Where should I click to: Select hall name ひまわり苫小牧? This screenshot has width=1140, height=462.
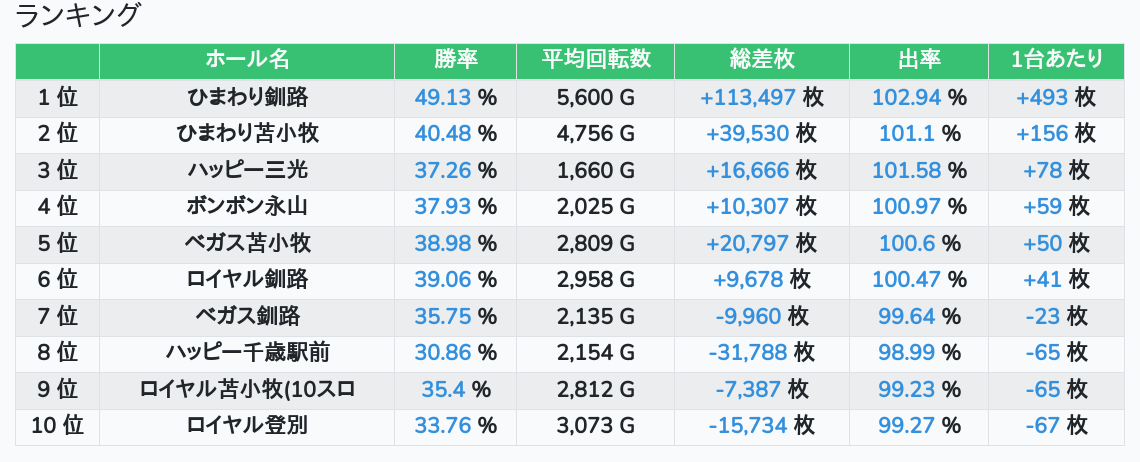[x=247, y=134]
